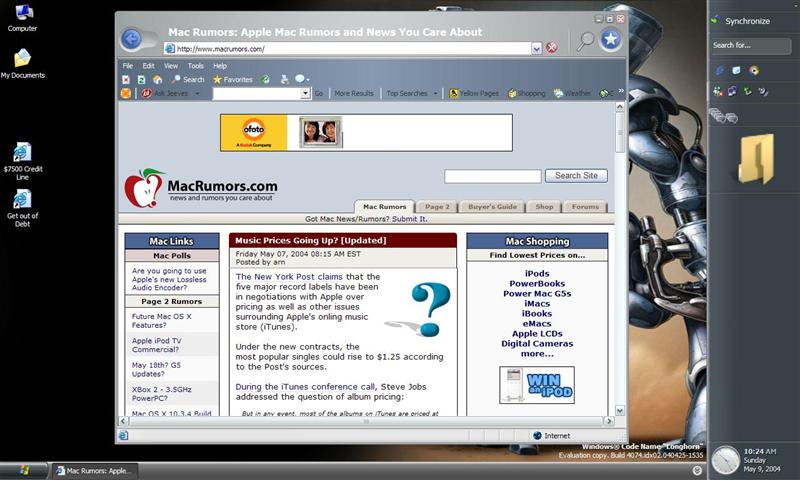Click the page icon in address bar
Viewport: 800px width, 480px height.
coord(170,48)
